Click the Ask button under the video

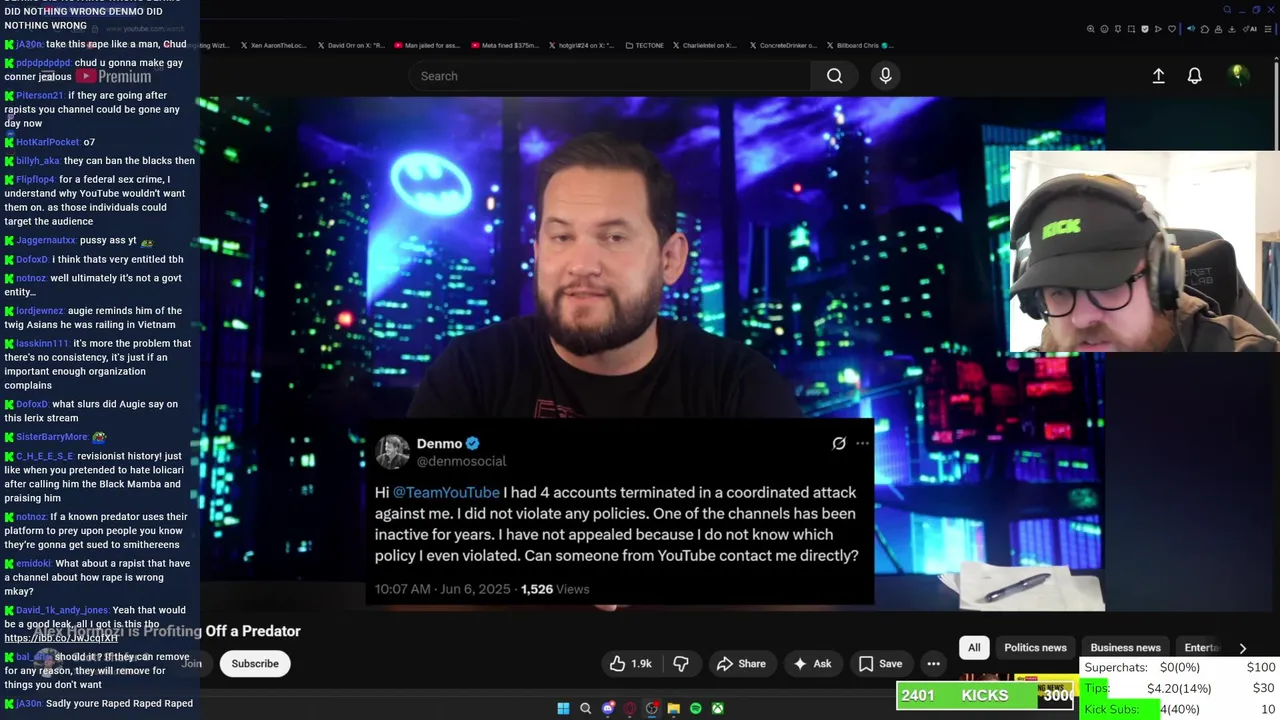(x=812, y=664)
